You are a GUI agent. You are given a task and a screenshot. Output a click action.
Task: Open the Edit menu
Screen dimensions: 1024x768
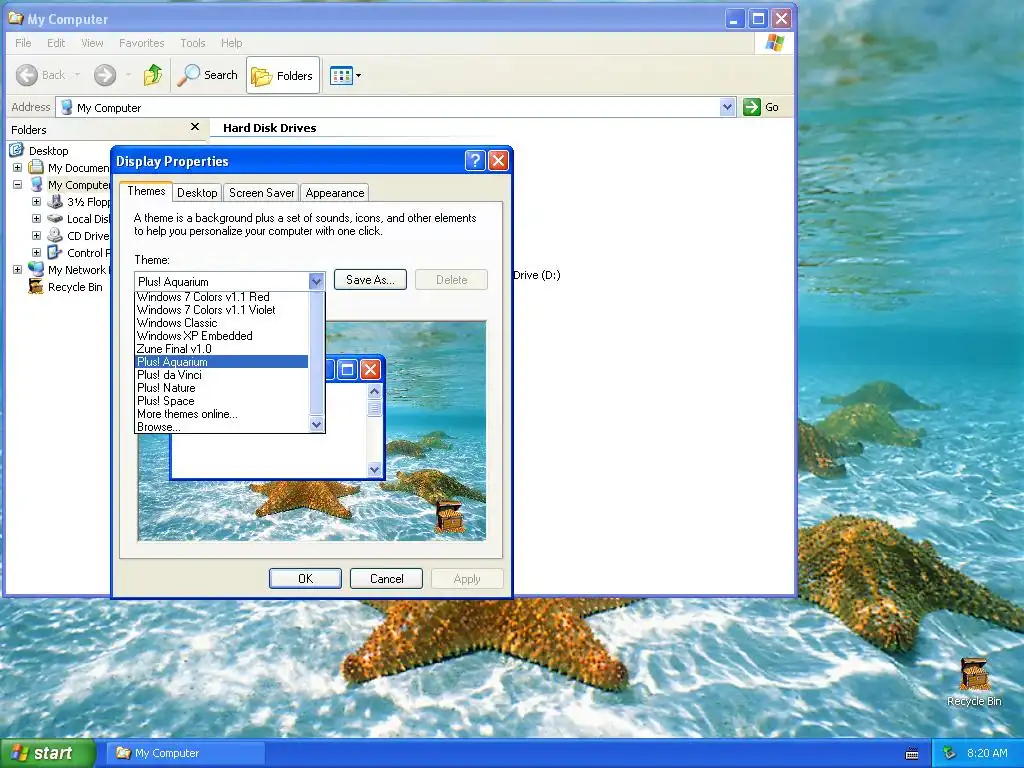point(56,43)
